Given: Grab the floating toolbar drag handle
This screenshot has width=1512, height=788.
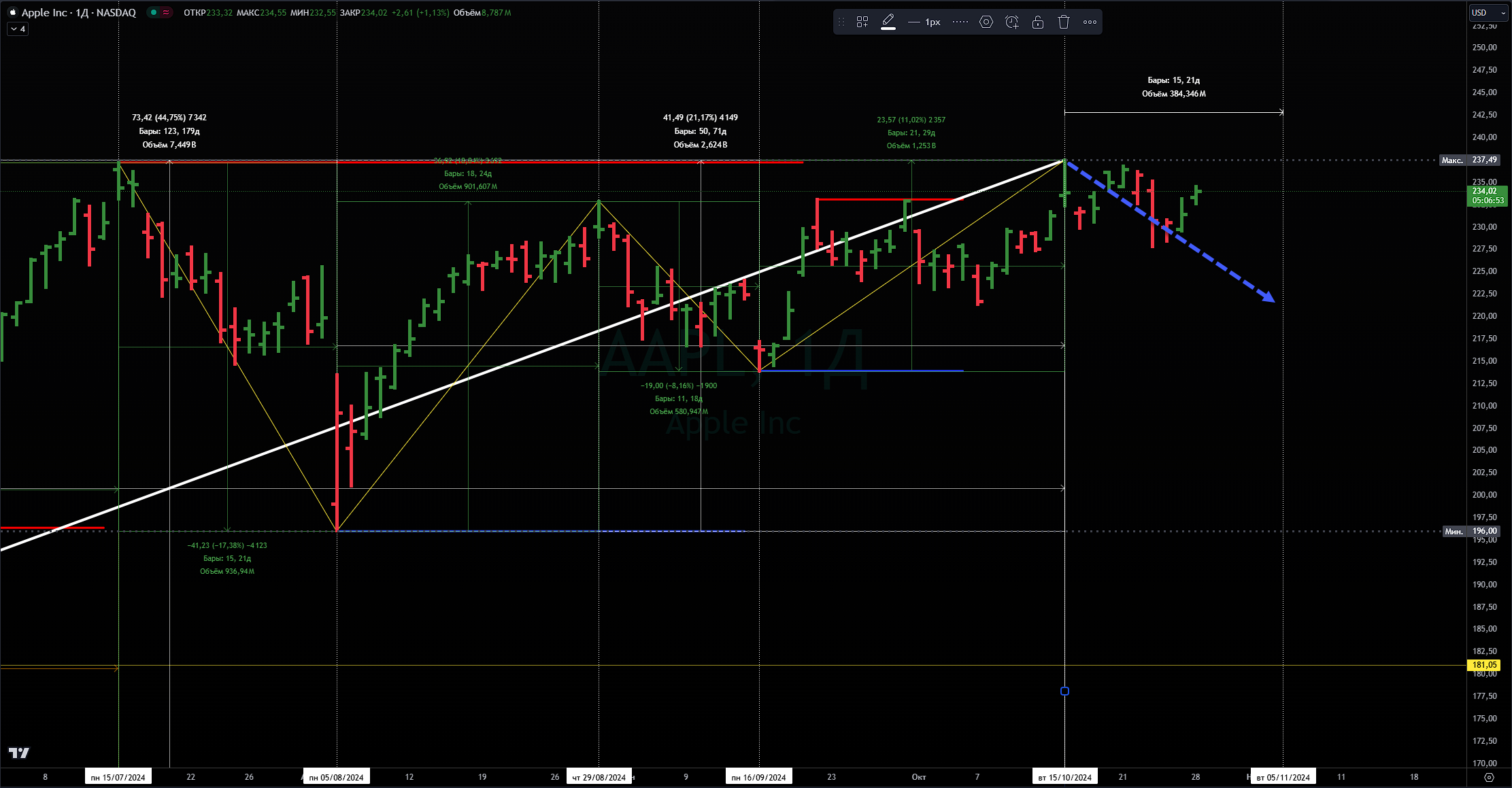Looking at the screenshot, I should (841, 22).
